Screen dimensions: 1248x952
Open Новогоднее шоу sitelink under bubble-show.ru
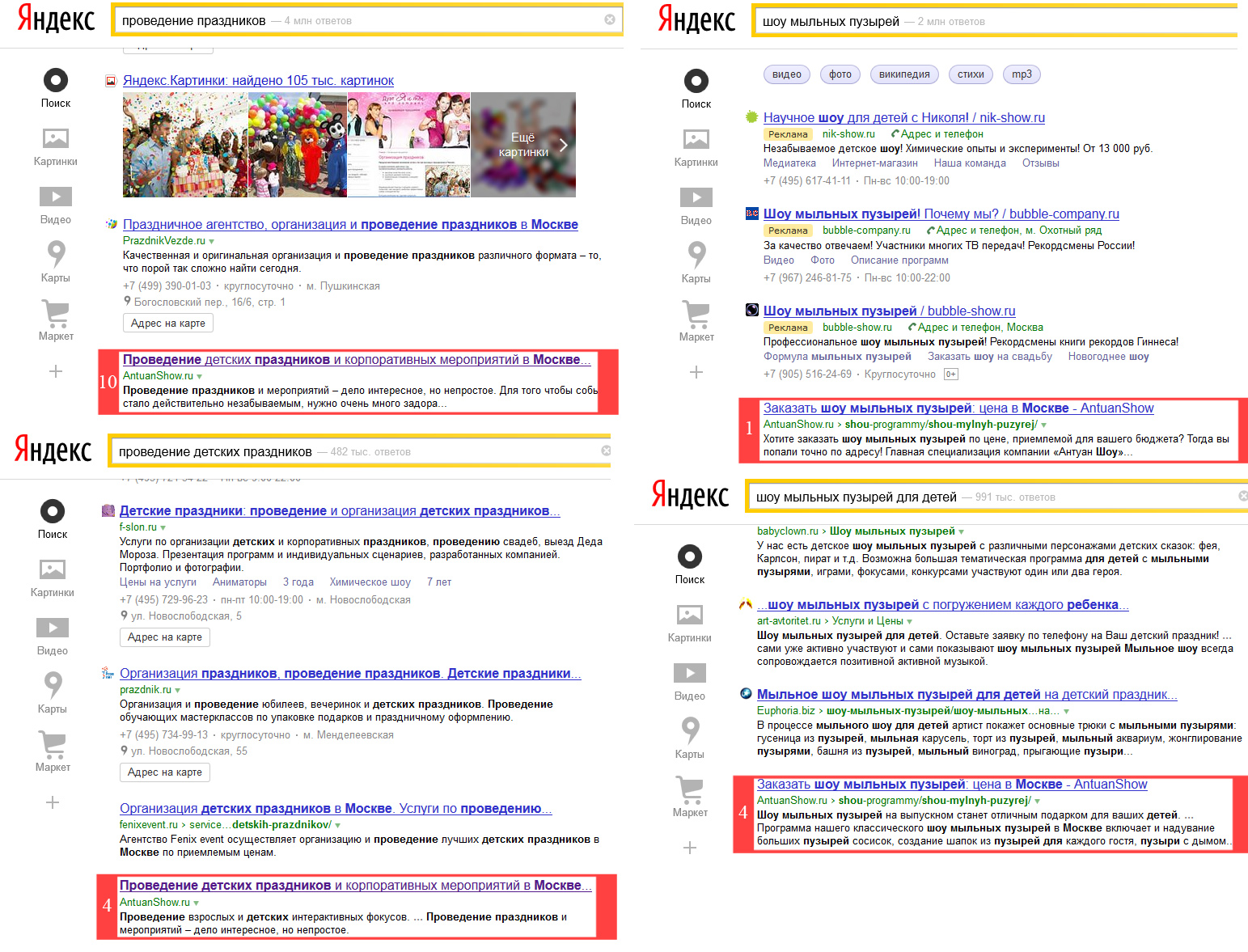[1108, 357]
